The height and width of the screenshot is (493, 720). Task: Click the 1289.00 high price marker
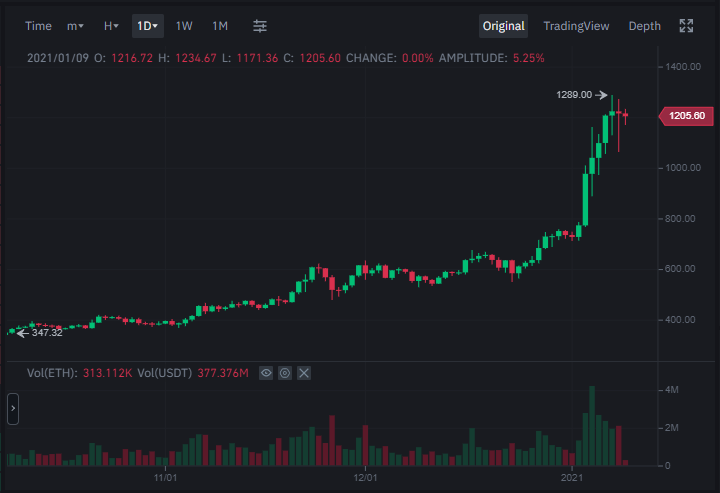coord(574,95)
